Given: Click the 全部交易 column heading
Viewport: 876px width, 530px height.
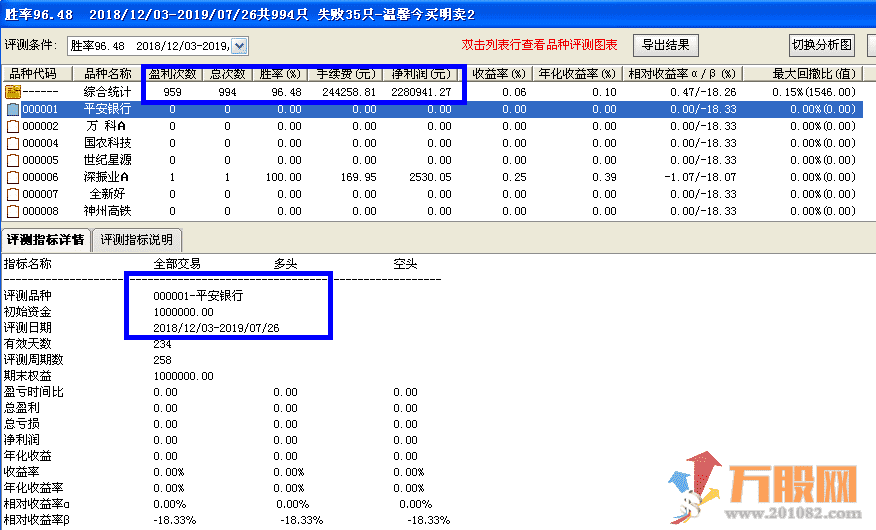Looking at the screenshot, I should (177, 264).
